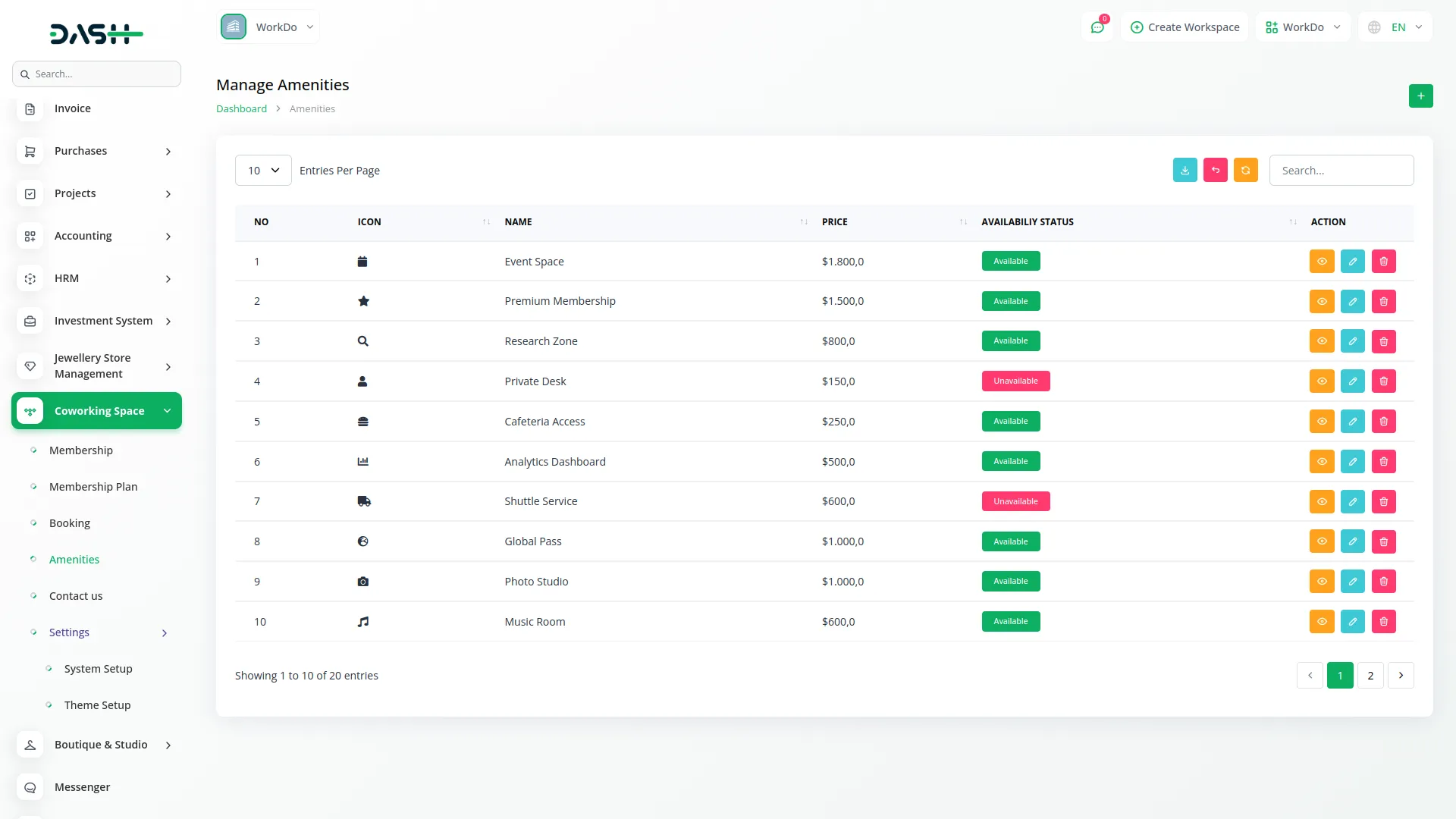Click the green plus icon to add an amenity

pos(1421,96)
